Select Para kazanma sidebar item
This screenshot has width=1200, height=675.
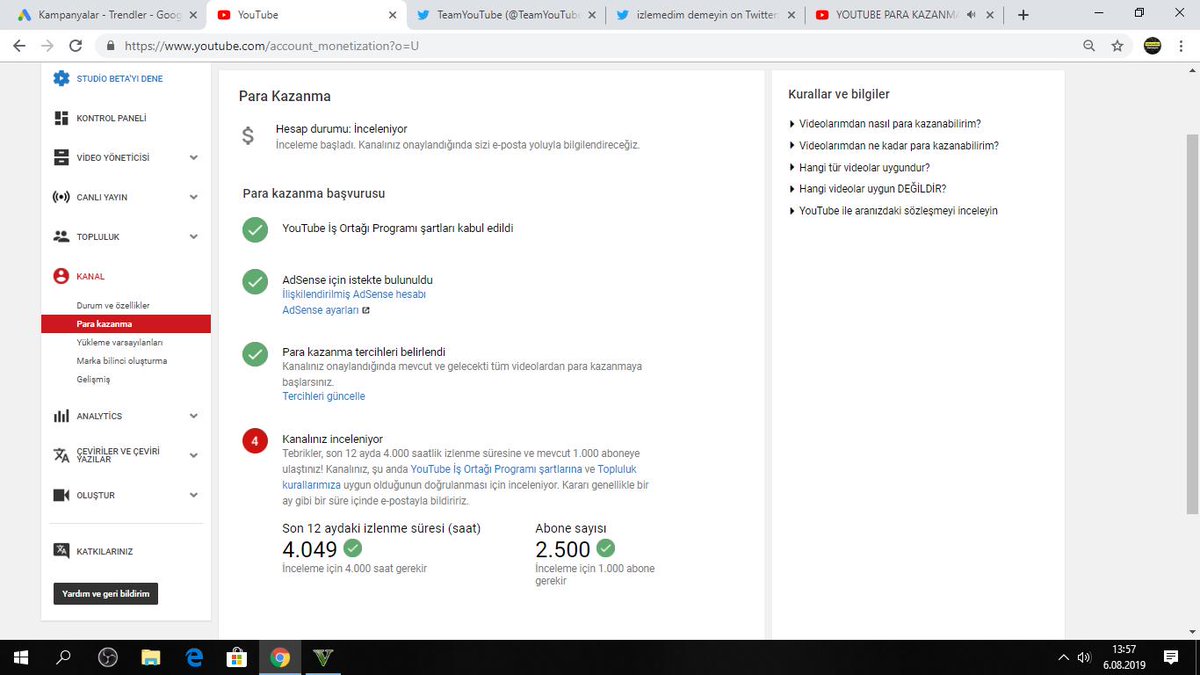pyautogui.click(x=126, y=324)
